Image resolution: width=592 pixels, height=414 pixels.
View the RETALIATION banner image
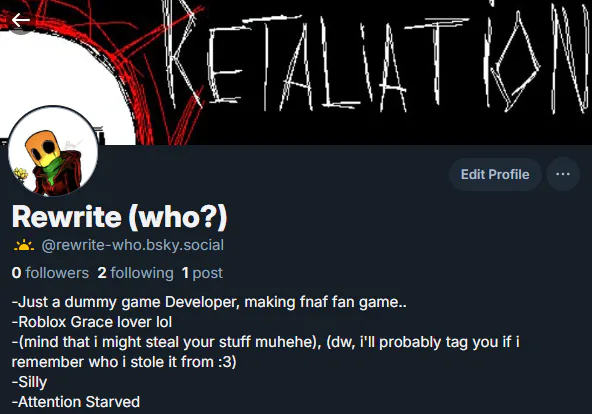[296, 72]
